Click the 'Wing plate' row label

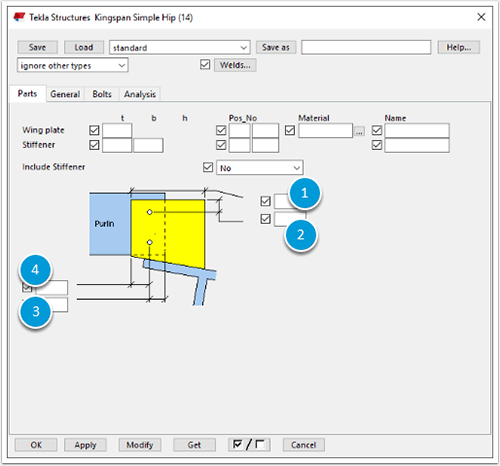click(43, 130)
